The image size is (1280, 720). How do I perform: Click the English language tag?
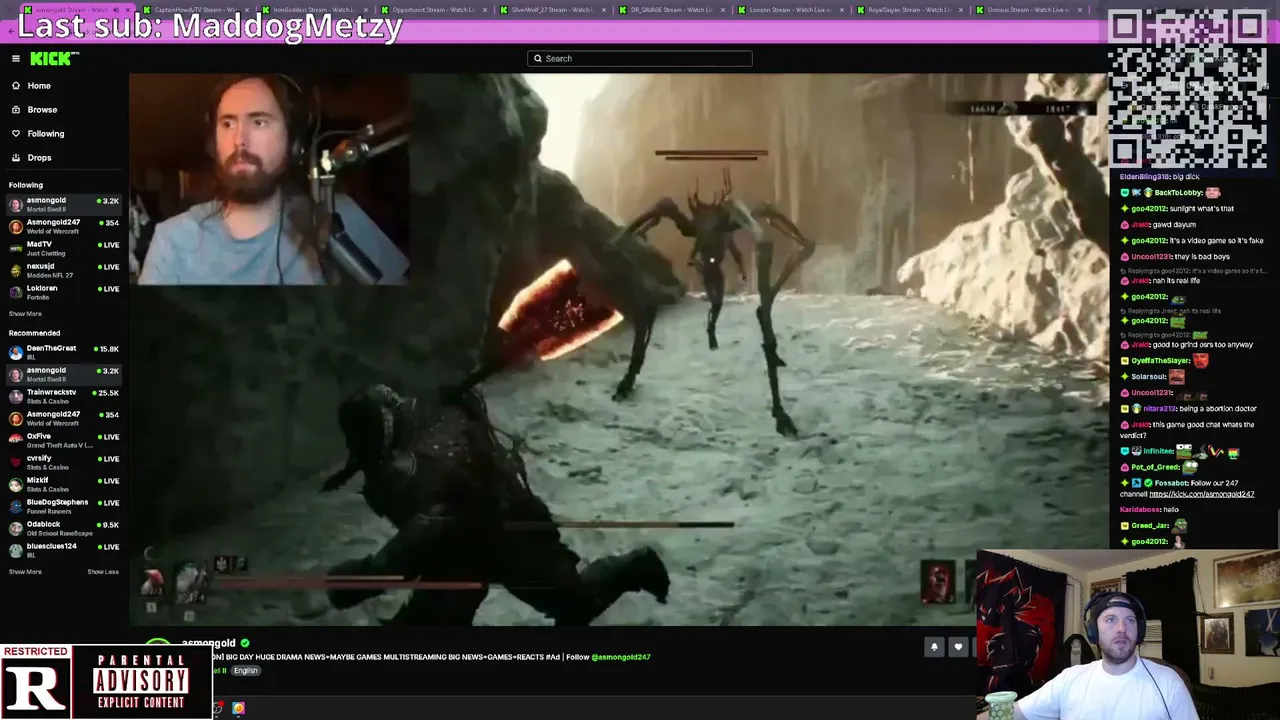click(246, 671)
